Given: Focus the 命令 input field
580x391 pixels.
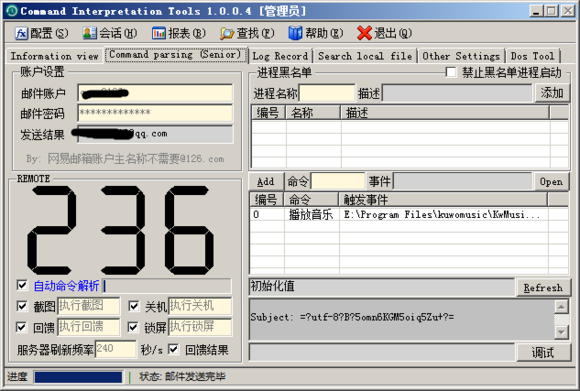Looking at the screenshot, I should coord(338,181).
